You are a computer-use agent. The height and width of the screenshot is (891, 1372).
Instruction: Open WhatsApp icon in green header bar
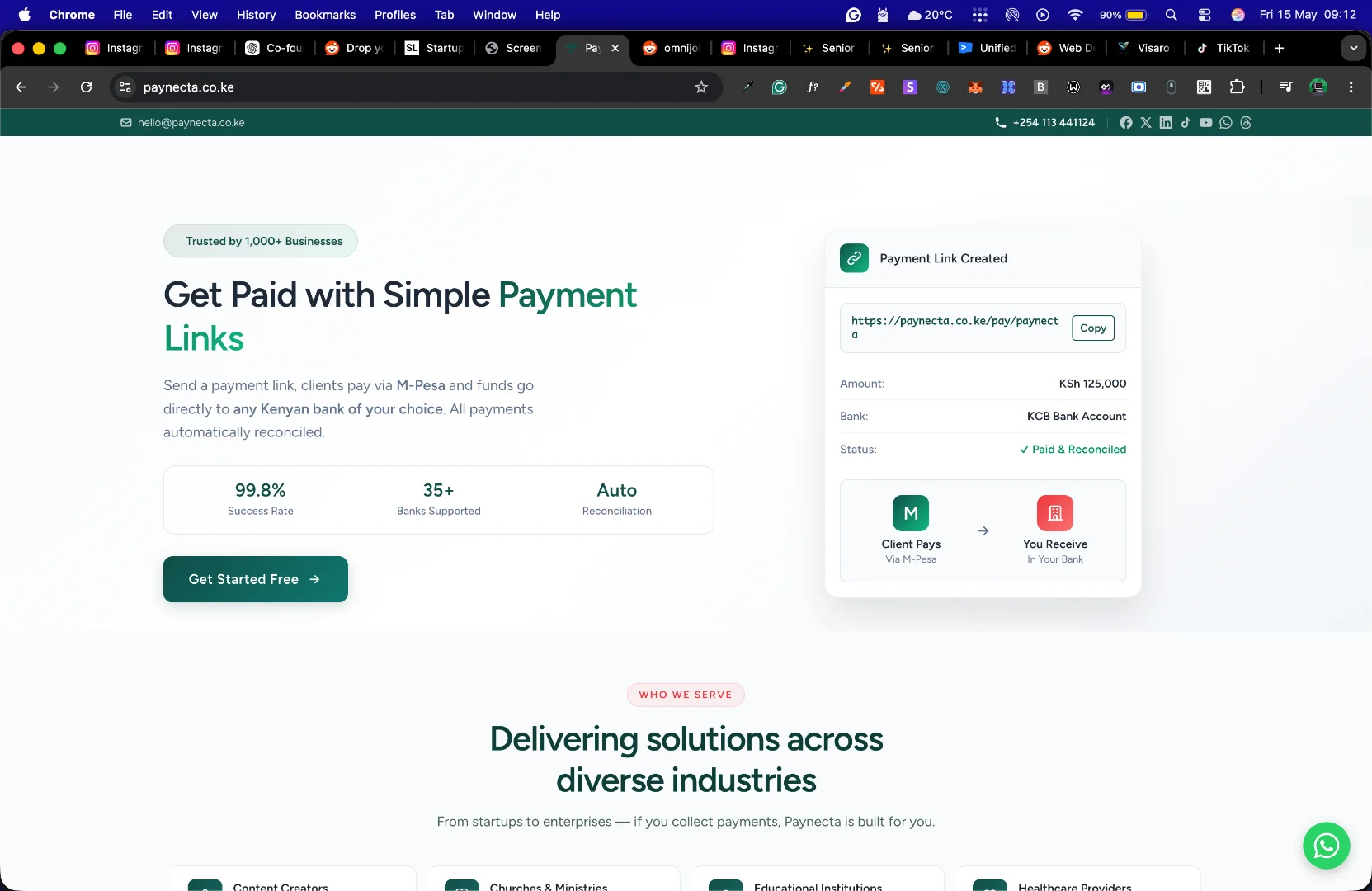pos(1226,122)
